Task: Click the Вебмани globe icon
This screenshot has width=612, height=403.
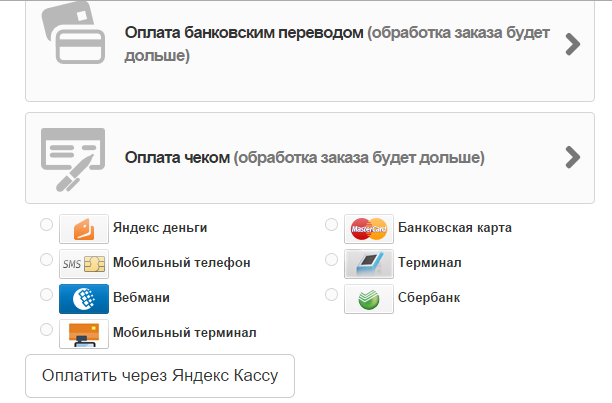Action: [x=84, y=299]
